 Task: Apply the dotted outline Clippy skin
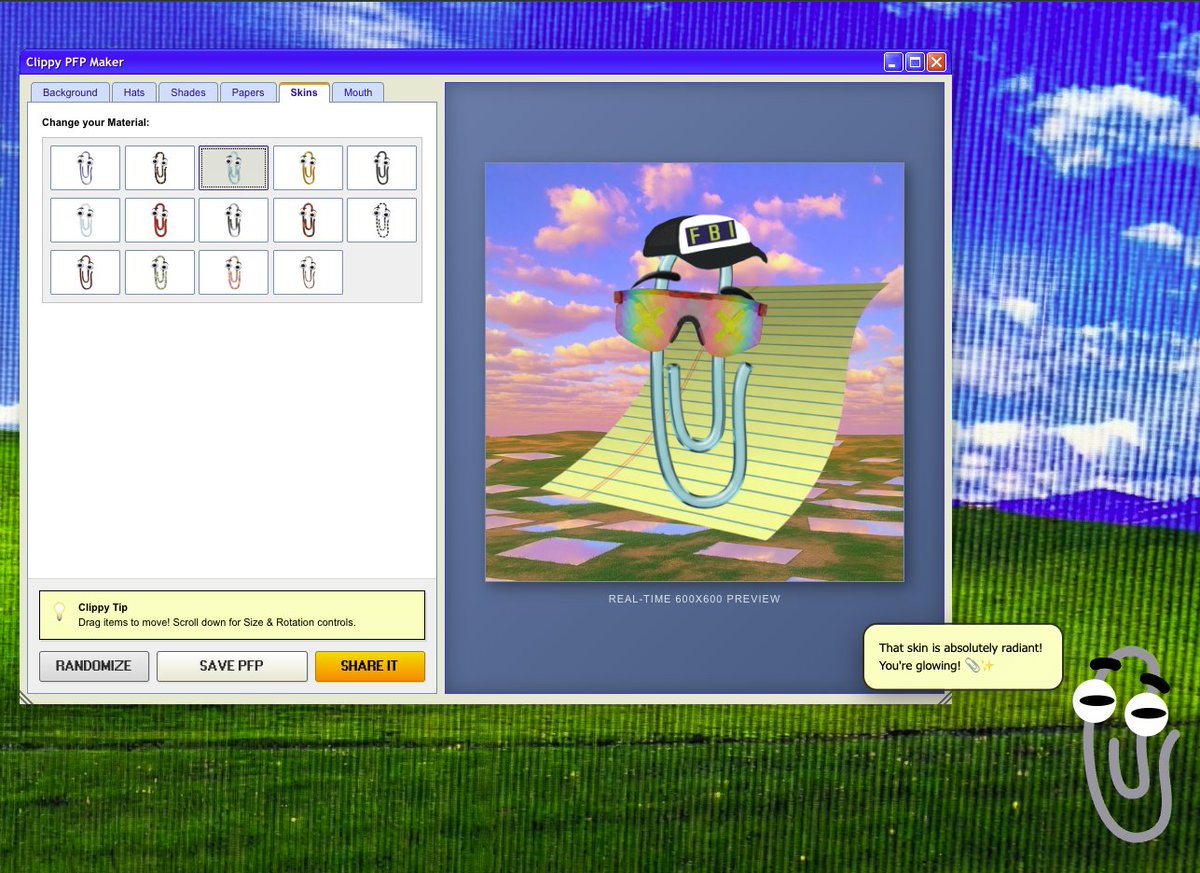click(x=382, y=220)
